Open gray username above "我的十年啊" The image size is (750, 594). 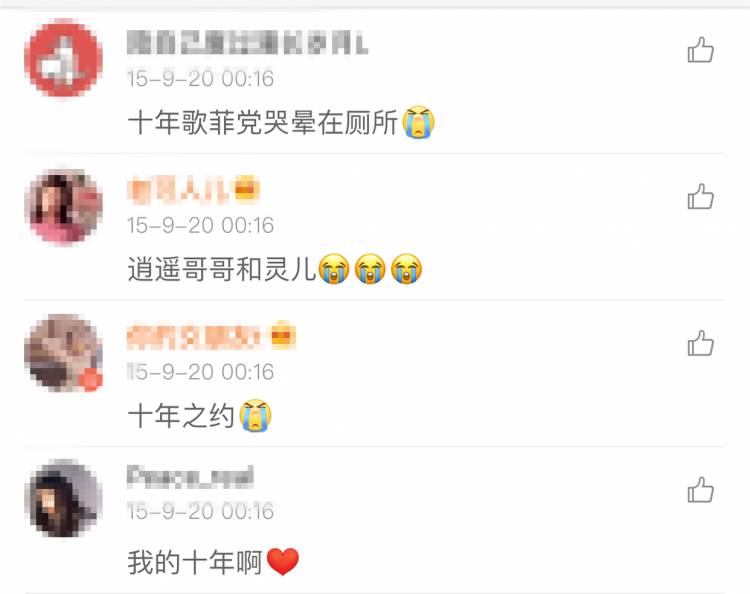click(190, 476)
